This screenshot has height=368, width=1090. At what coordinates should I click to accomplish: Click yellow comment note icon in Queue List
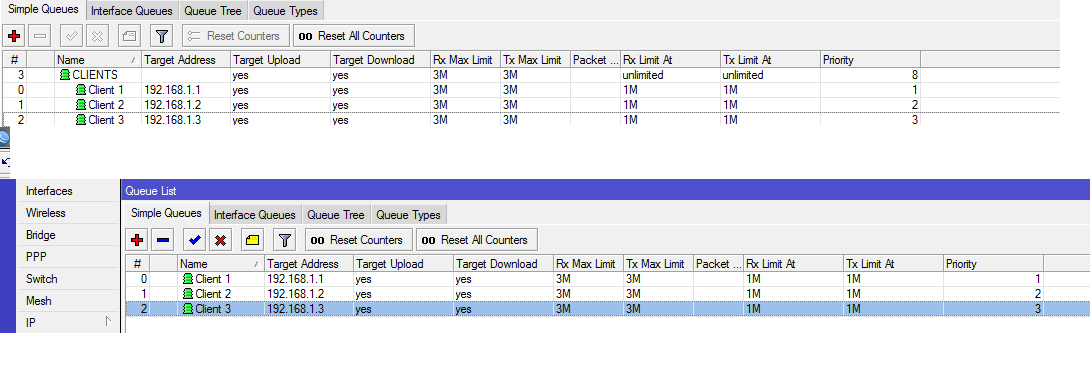(x=252, y=240)
